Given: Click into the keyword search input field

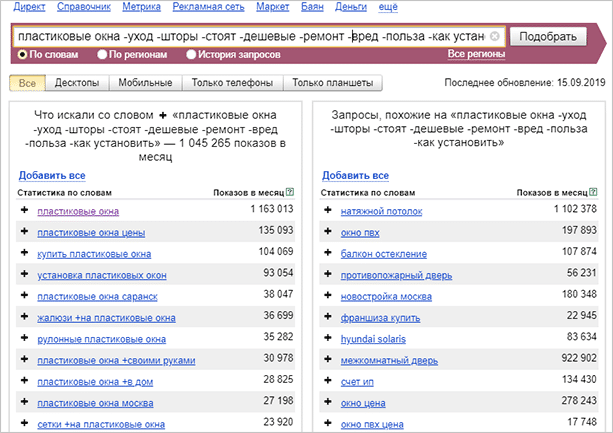Looking at the screenshot, I should tap(250, 36).
